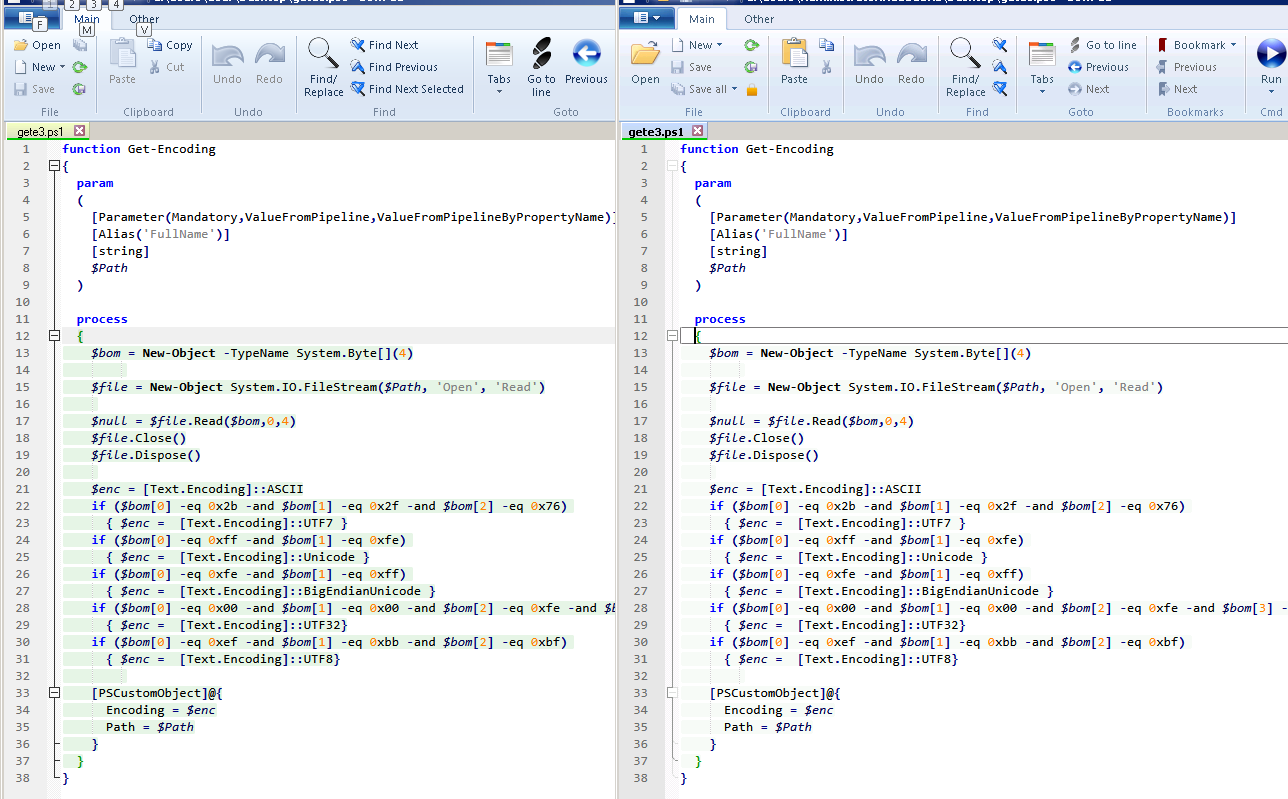Click the Find Next Selected command
The height and width of the screenshot is (799, 1288).
408,88
